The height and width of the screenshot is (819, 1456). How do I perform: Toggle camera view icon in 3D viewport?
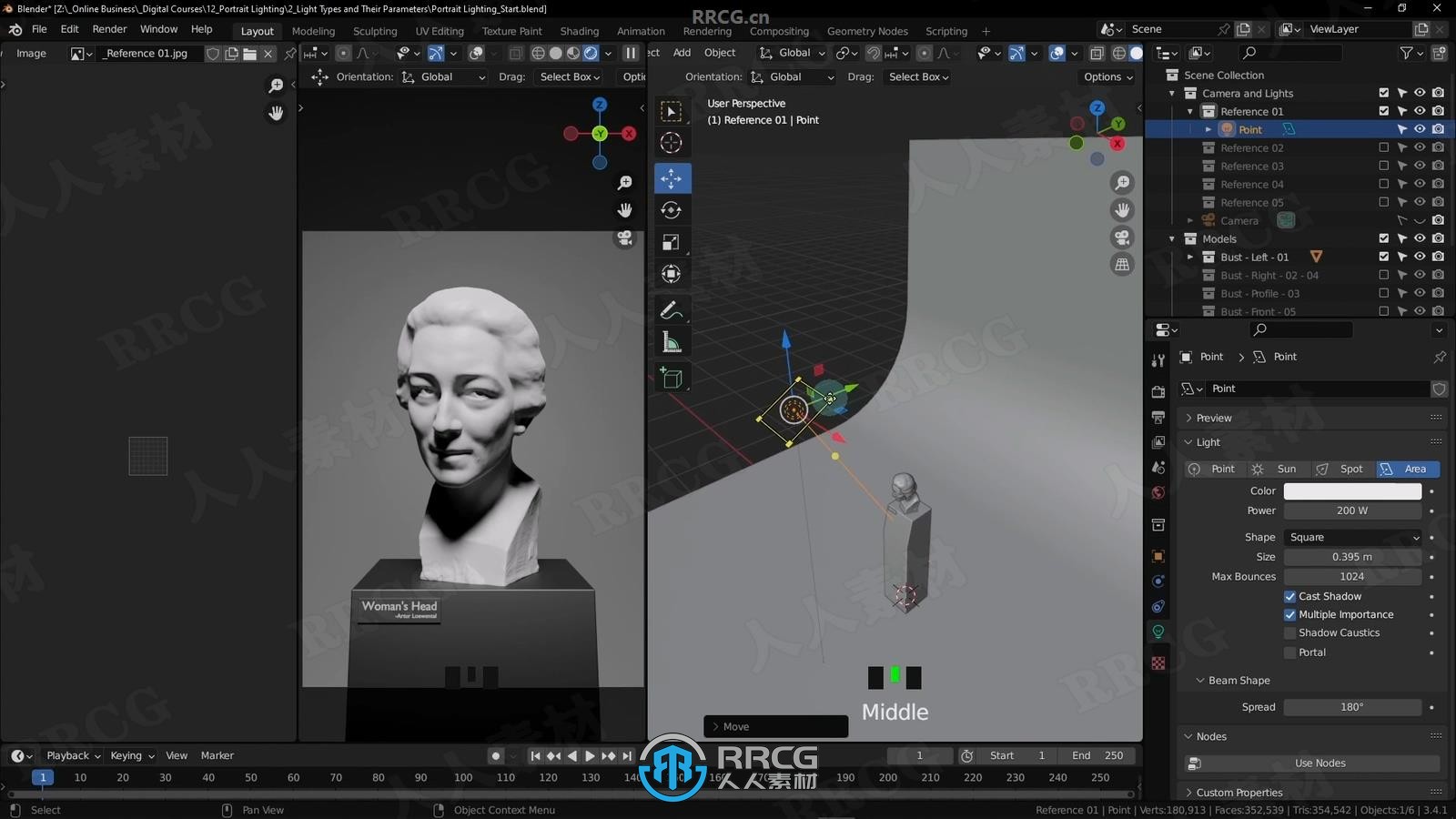coord(1122,238)
